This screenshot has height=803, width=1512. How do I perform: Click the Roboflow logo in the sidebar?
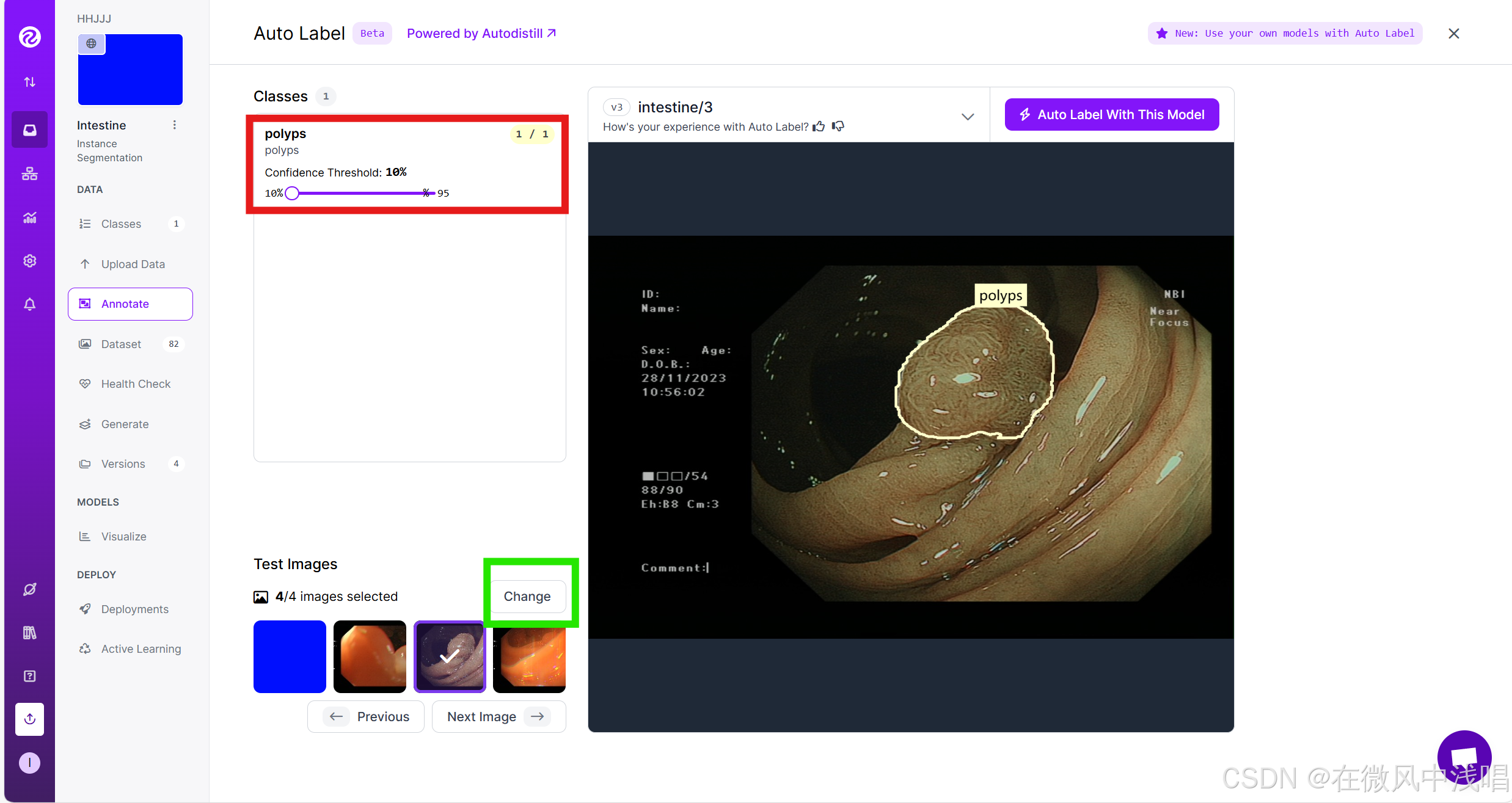29,37
